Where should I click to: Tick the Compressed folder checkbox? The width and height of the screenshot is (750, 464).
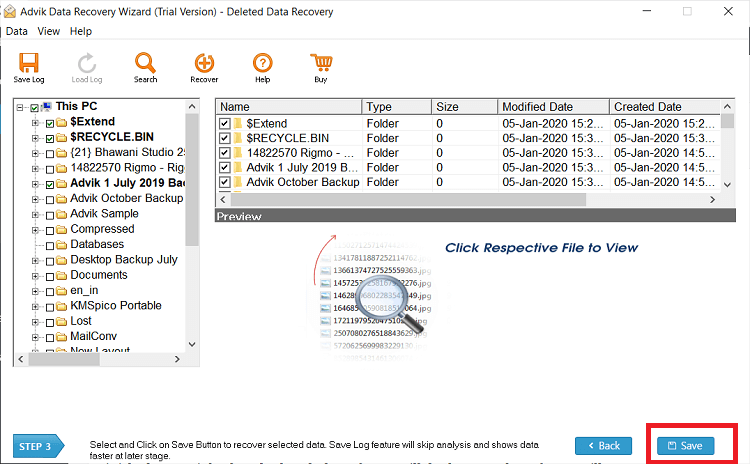coord(50,231)
